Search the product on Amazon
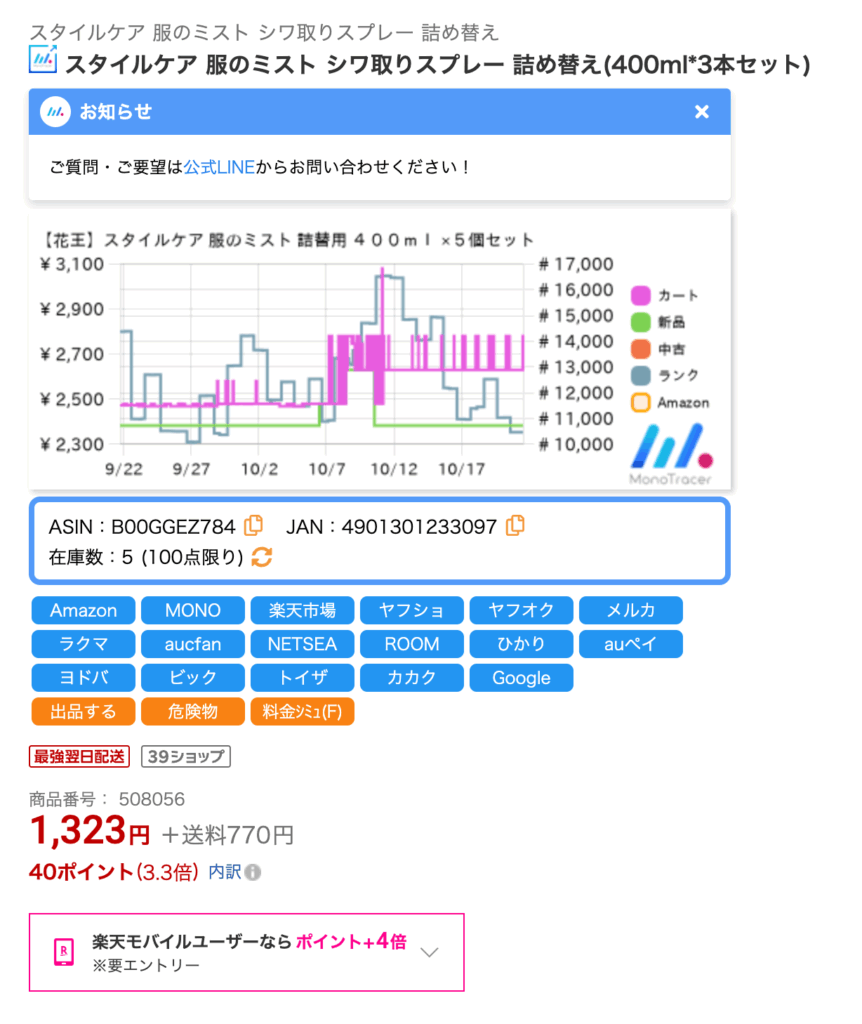This screenshot has height=1024, width=862. click(x=84, y=611)
